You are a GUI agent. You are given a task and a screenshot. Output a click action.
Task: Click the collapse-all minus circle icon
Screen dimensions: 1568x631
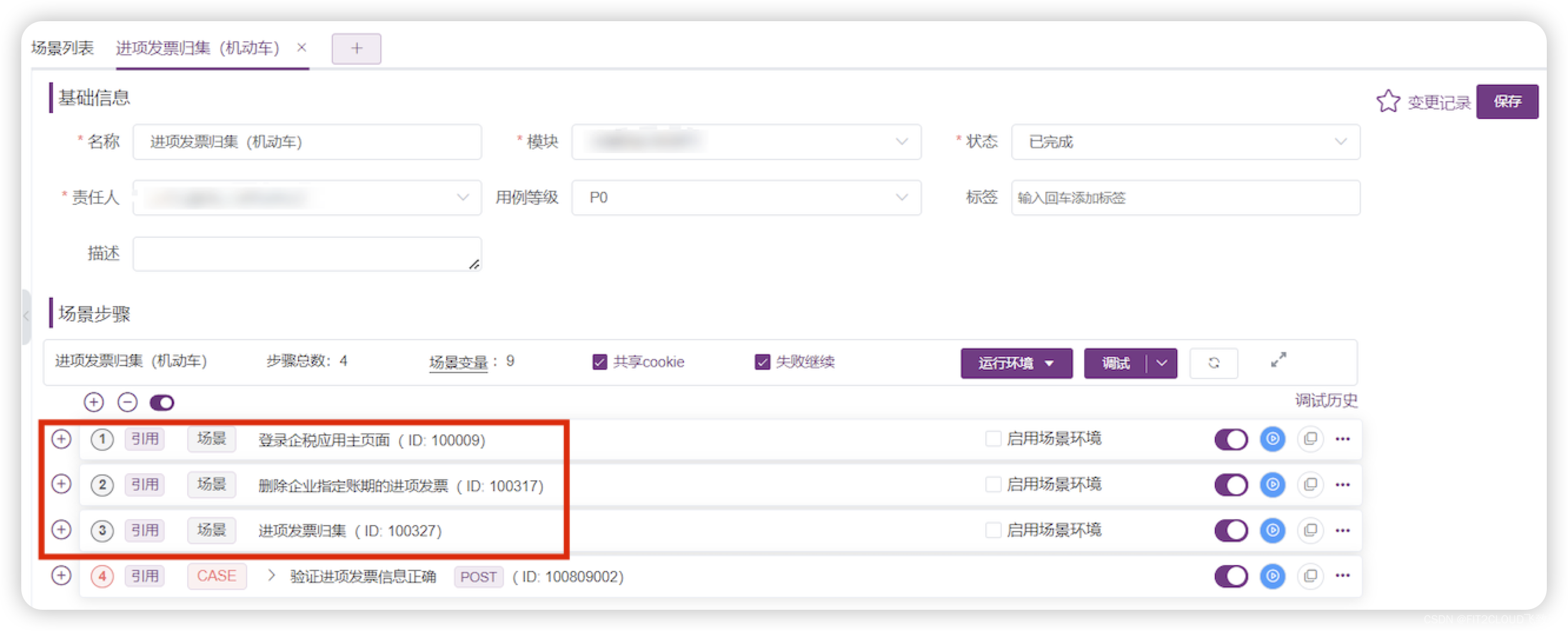point(127,402)
